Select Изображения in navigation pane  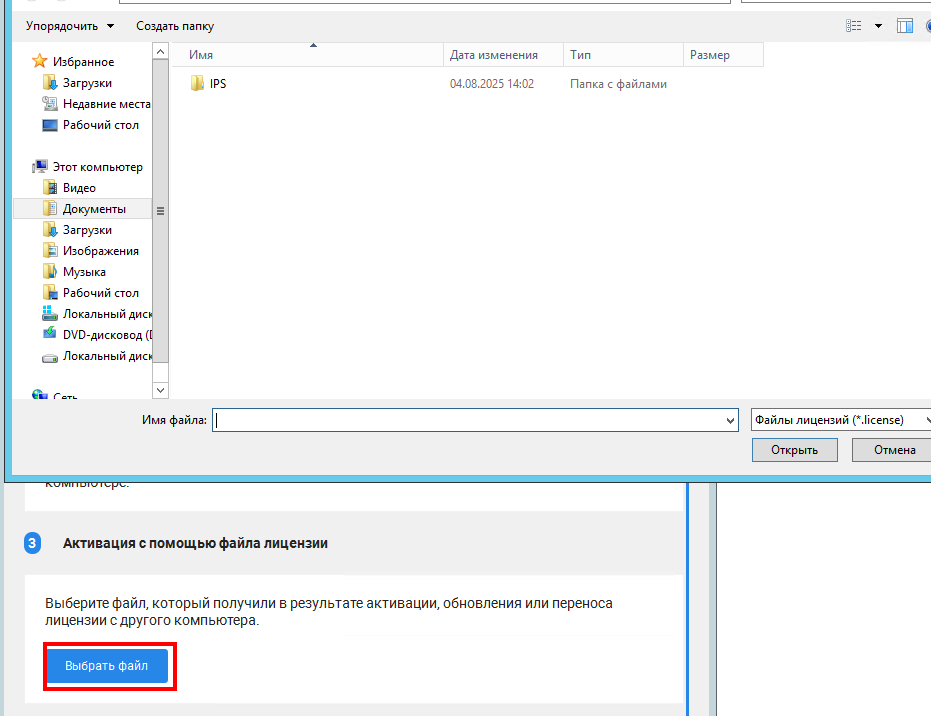(x=100, y=251)
